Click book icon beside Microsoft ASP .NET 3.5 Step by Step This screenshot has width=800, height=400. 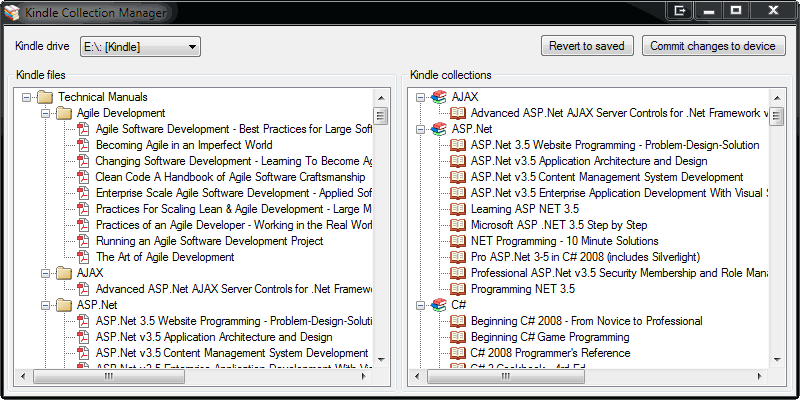click(x=458, y=225)
